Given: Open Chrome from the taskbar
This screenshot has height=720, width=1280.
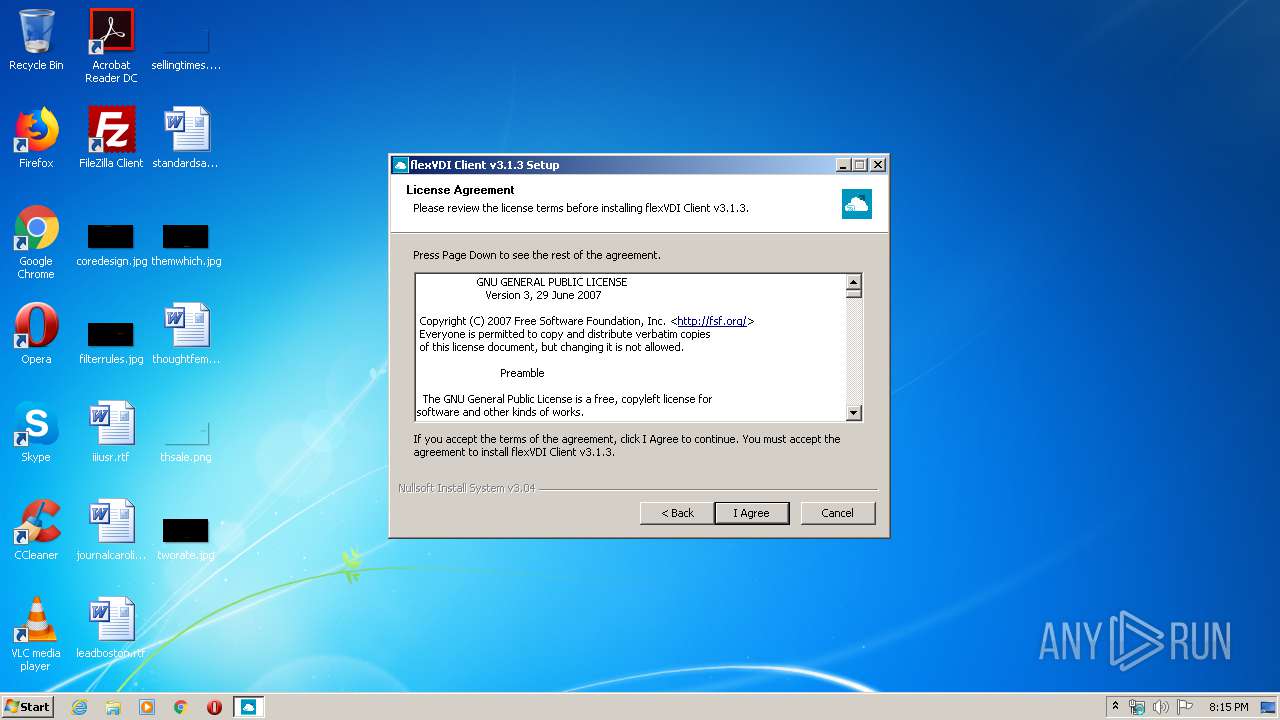Looking at the screenshot, I should pos(181,707).
